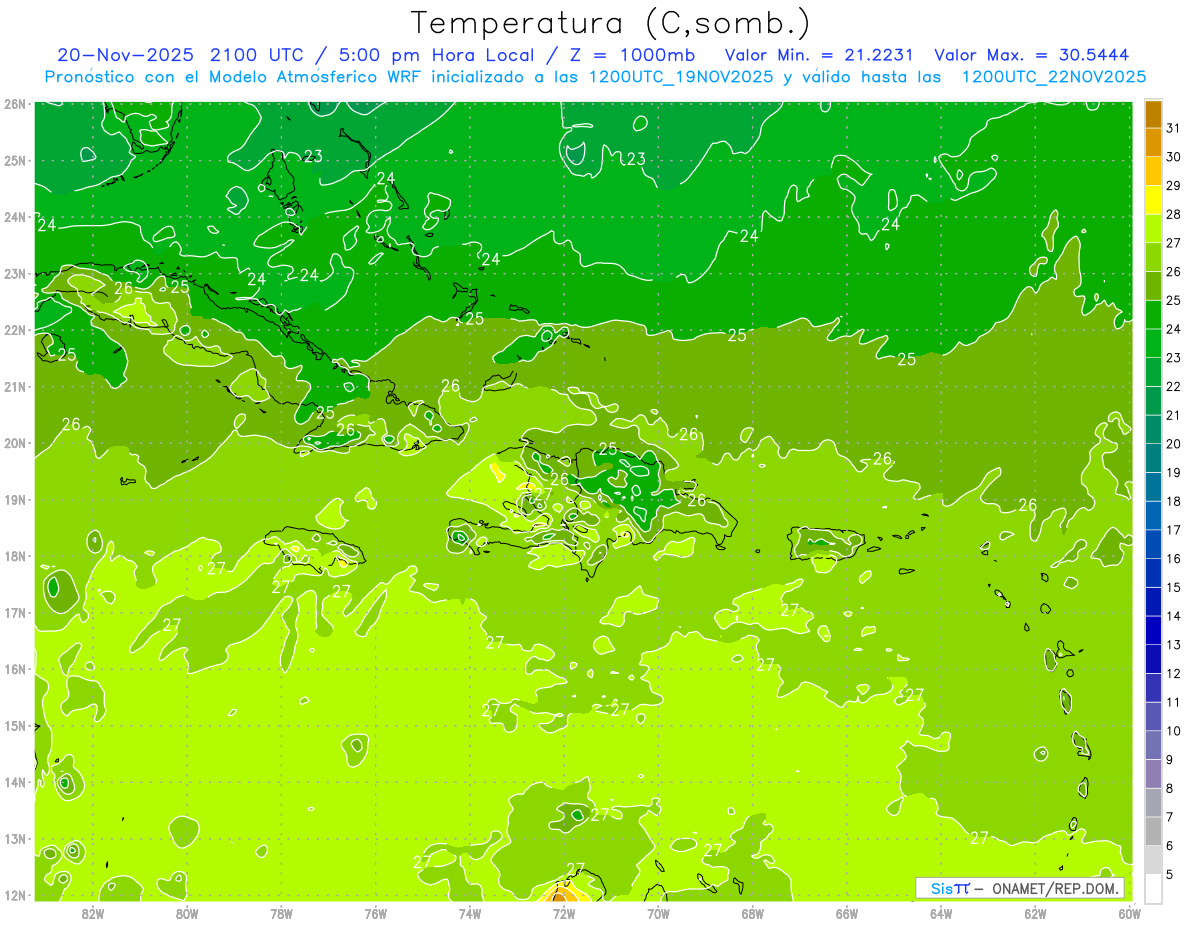Click the 60W longitude axis label
Viewport: 1200px width, 927px height.
pyautogui.click(x=1130, y=912)
